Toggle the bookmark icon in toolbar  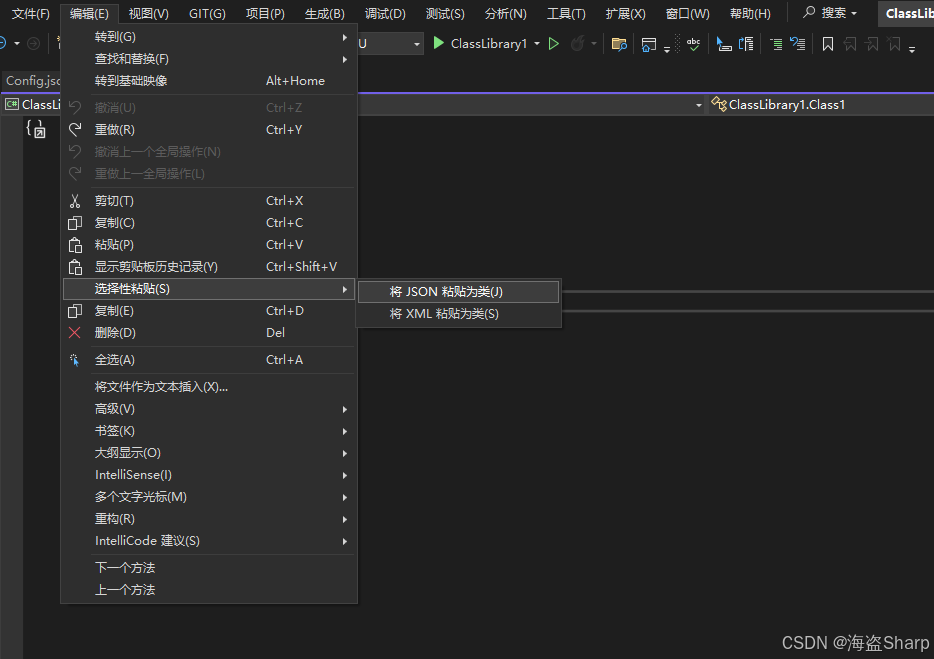[x=828, y=44]
